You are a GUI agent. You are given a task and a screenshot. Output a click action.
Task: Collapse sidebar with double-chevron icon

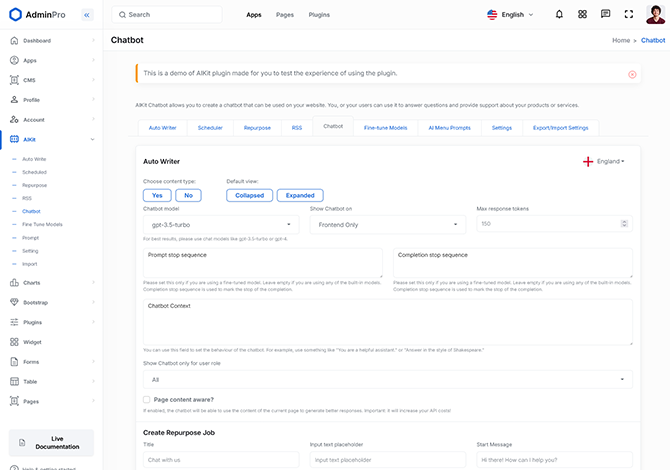pyautogui.click(x=86, y=15)
